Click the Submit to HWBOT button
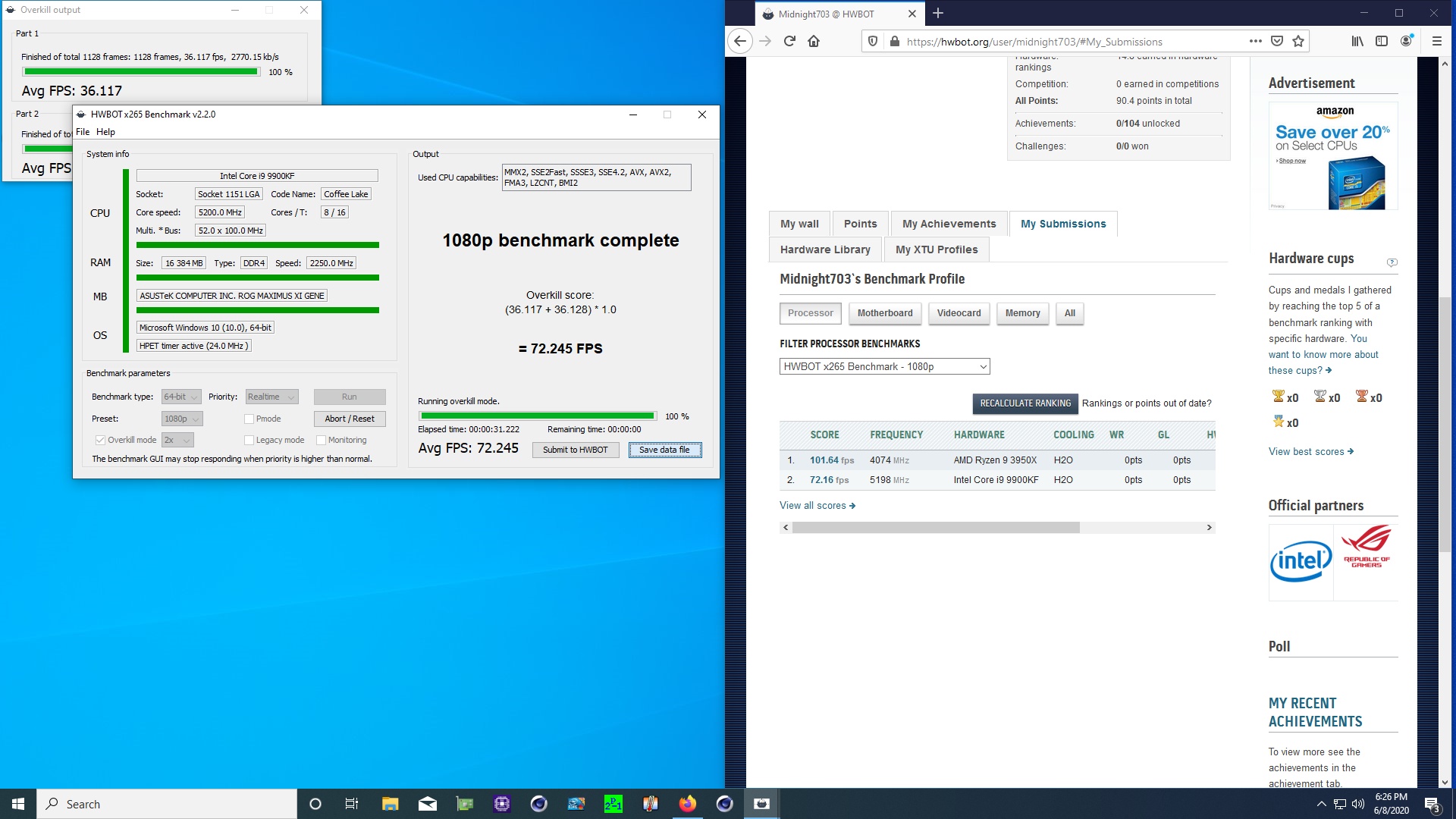This screenshot has height=819, width=1456. tap(575, 450)
